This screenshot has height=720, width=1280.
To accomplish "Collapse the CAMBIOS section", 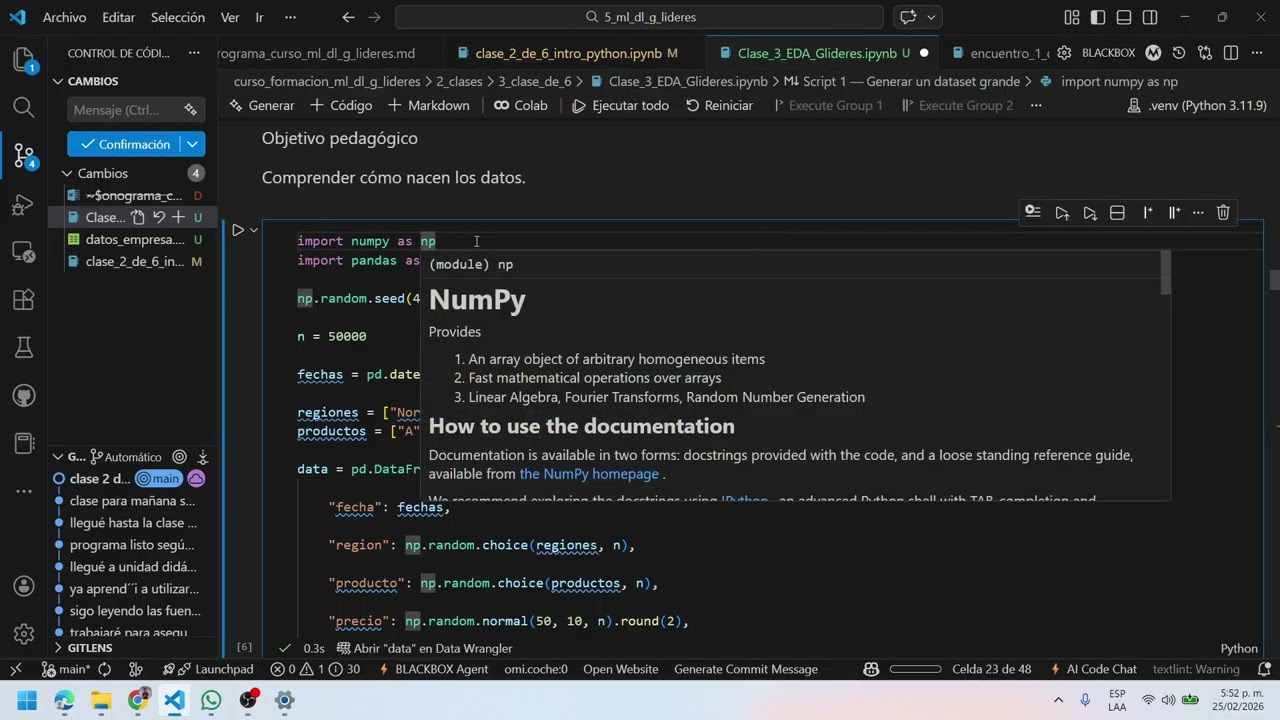I will [58, 81].
